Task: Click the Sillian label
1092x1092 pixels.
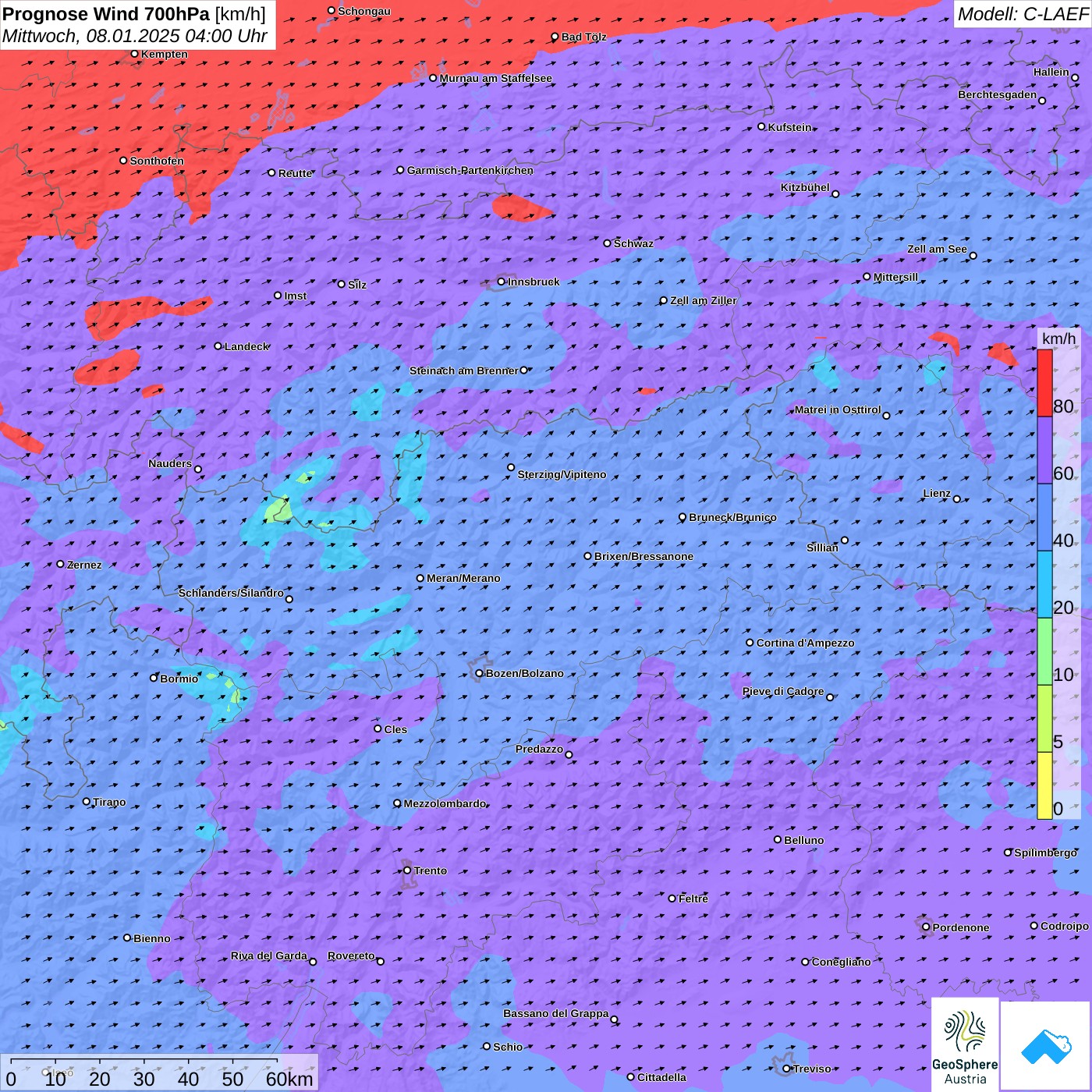Action: 822,548
